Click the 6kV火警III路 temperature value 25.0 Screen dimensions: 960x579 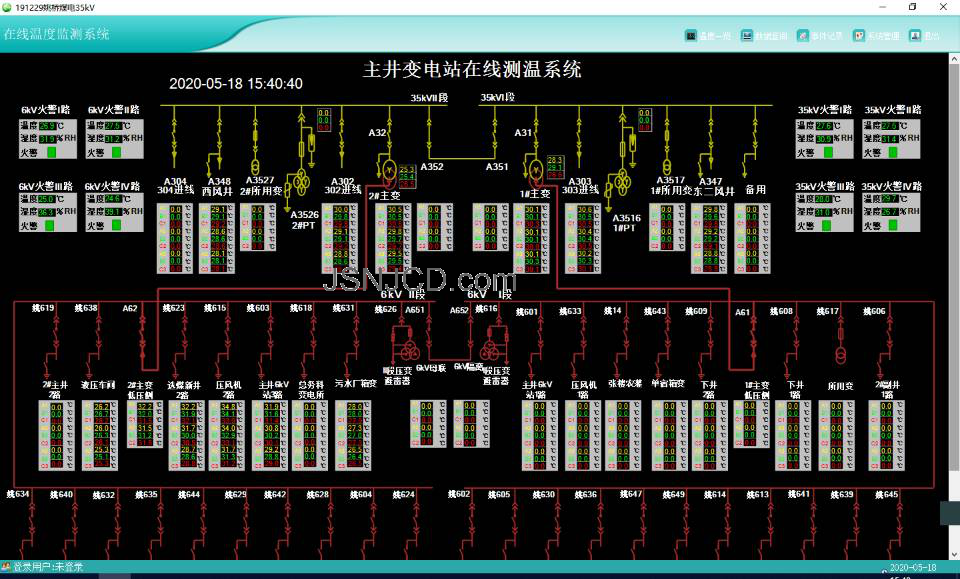[x=47, y=199]
